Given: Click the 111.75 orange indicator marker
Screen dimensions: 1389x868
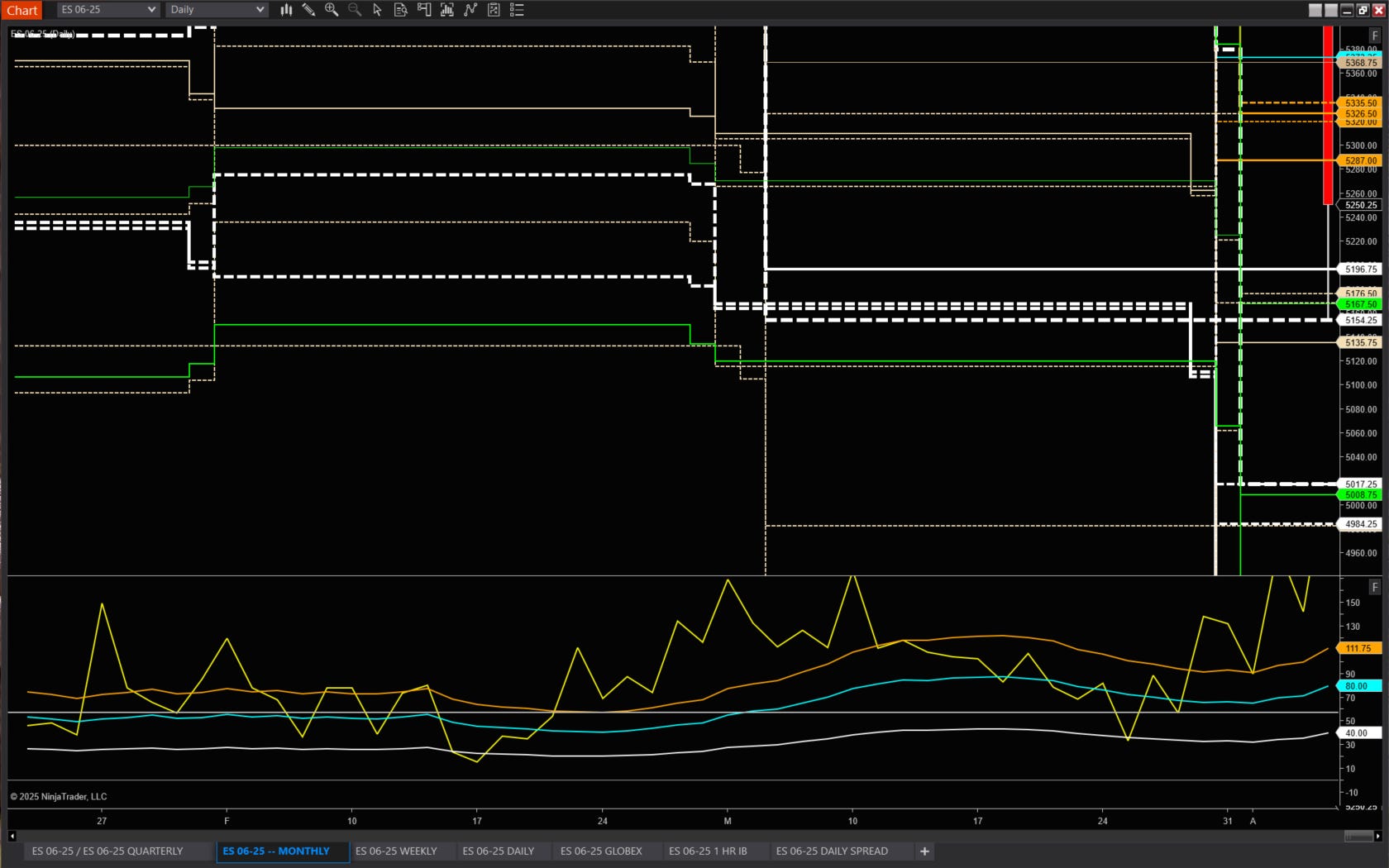Looking at the screenshot, I should point(1358,648).
